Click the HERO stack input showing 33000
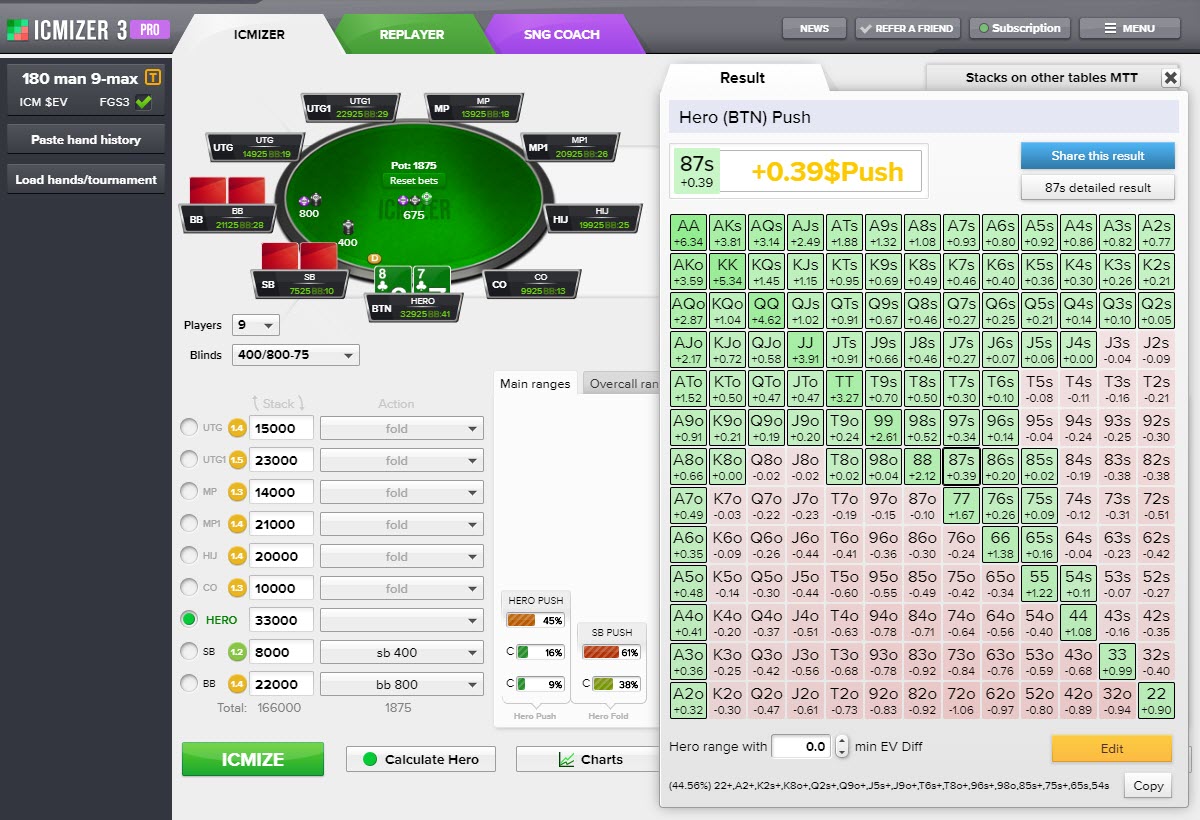1200x820 pixels. [281, 620]
